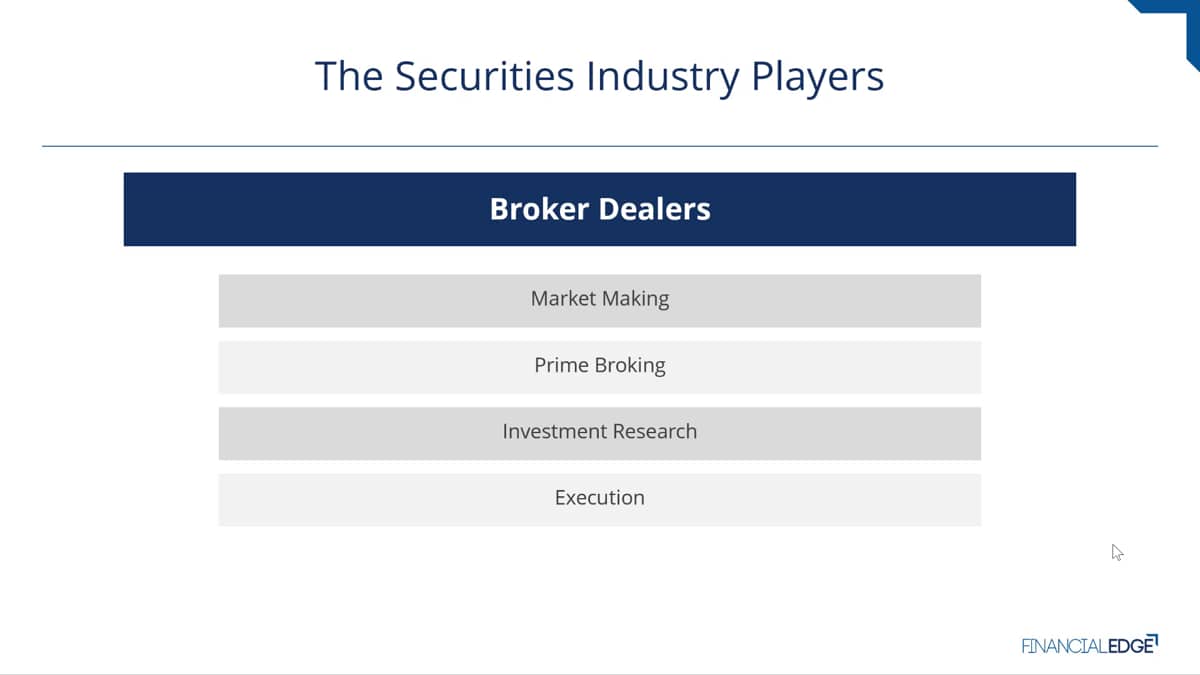Viewport: 1200px width, 675px height.
Task: Click the mouse pointer arrow on the slide
Action: (1117, 552)
